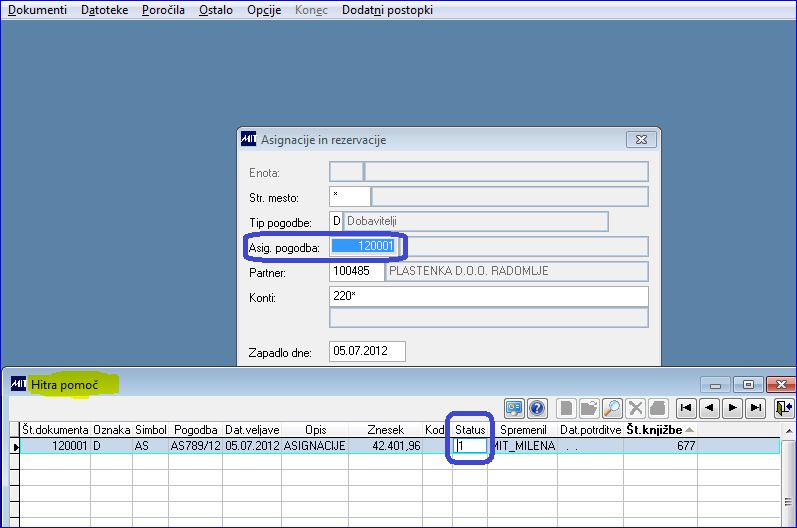This screenshot has height=528, width=797.
Task: Click the Znesek column header
Action: pyautogui.click(x=385, y=430)
